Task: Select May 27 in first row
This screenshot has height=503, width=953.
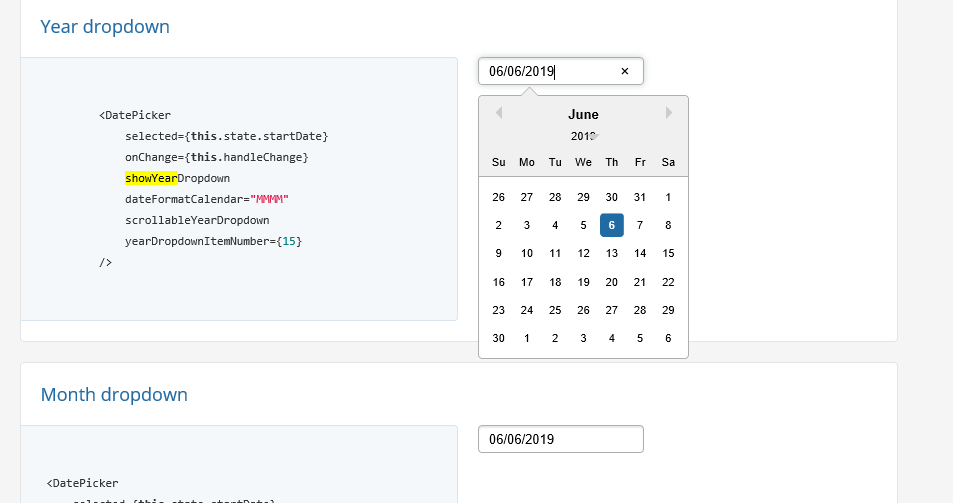Action: pos(527,197)
